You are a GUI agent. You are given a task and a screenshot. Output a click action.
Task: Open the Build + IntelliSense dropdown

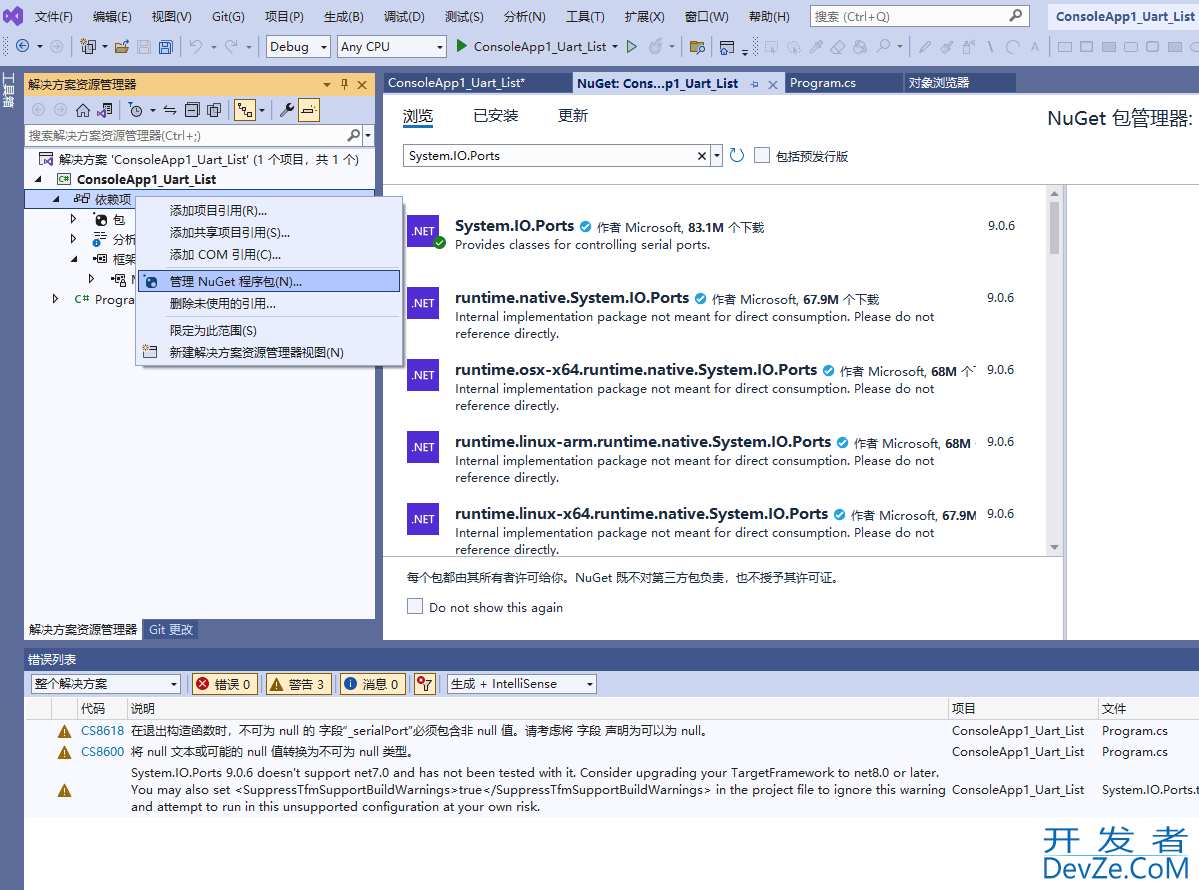click(x=522, y=684)
